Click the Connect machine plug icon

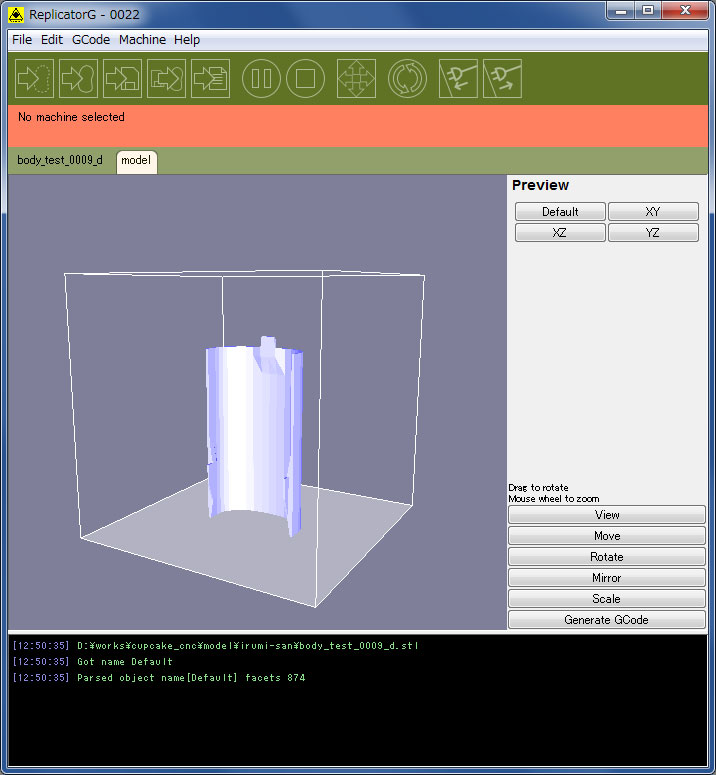tap(458, 79)
